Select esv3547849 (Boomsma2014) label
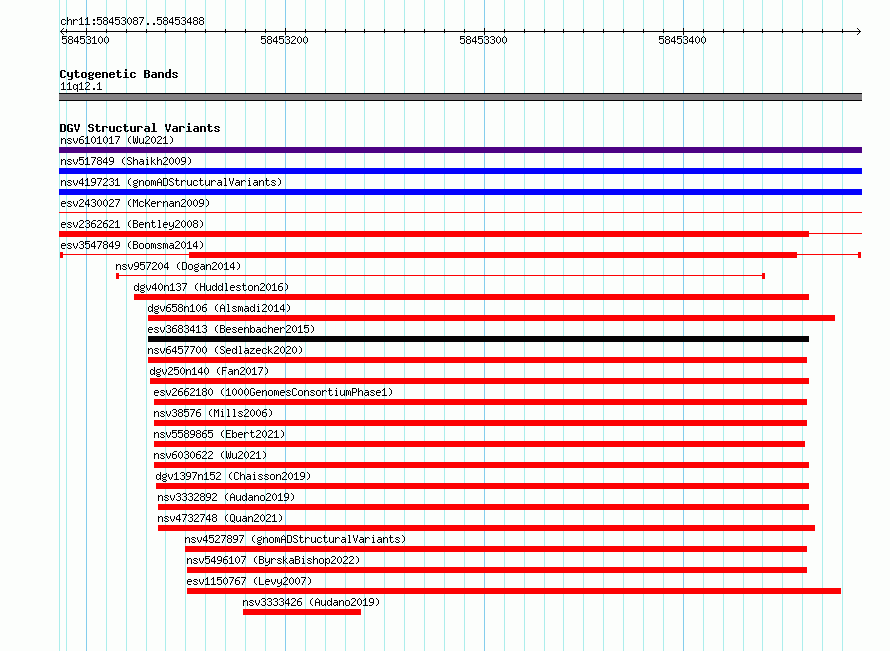890x651 pixels. pos(132,245)
